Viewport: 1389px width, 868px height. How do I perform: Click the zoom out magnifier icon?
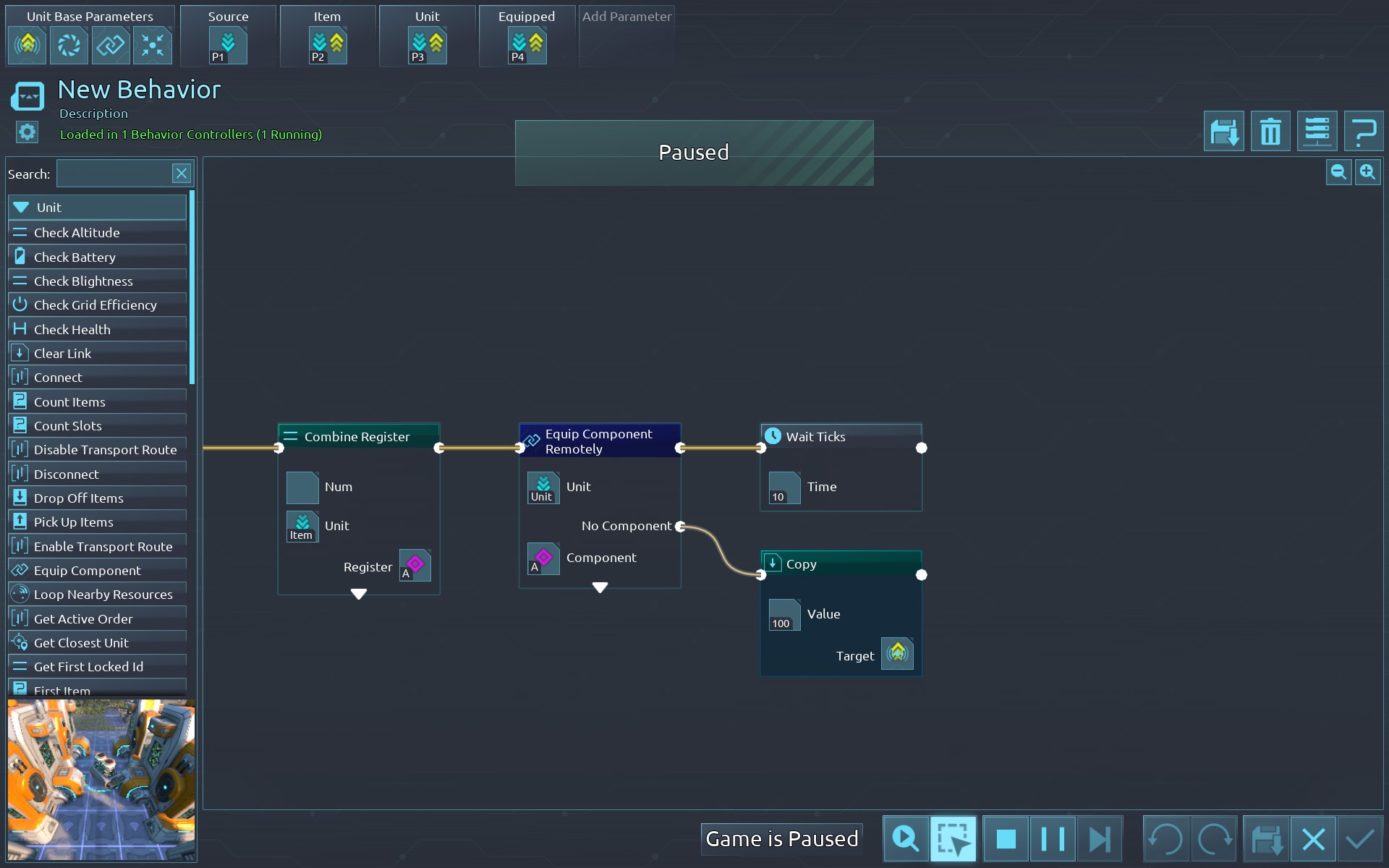click(1338, 172)
